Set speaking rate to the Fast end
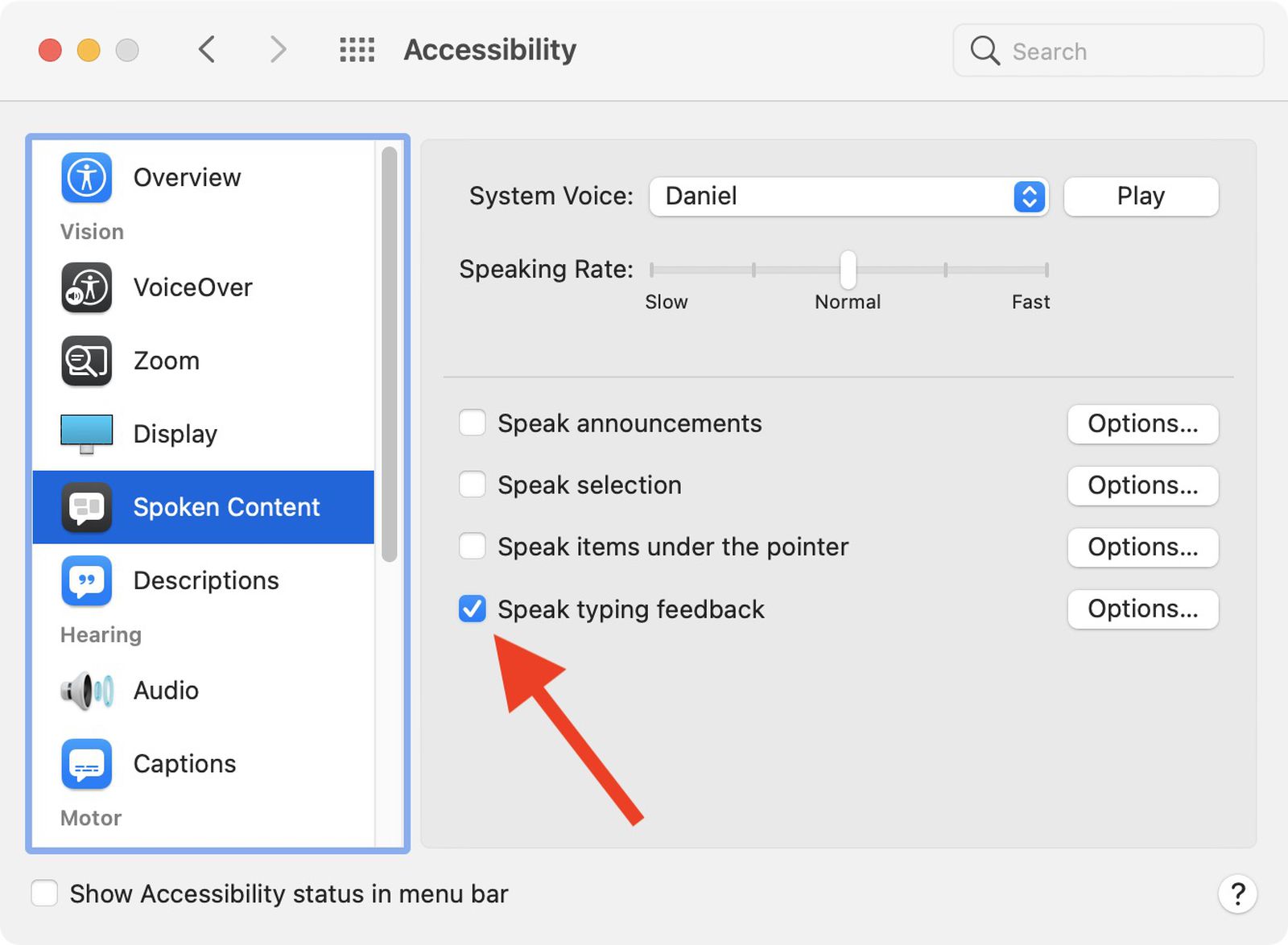Viewport: 1288px width, 945px height. [1046, 270]
